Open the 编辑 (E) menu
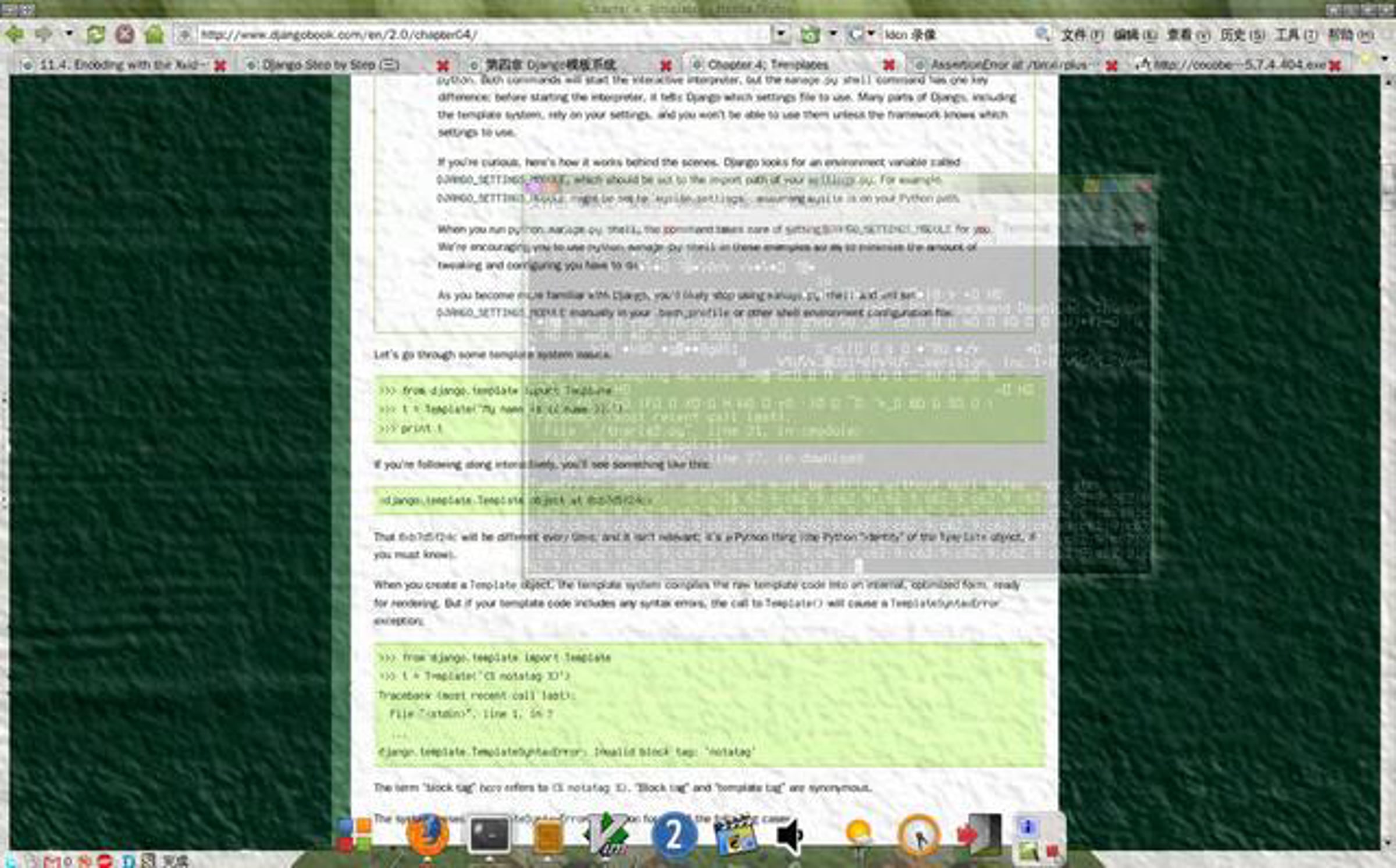The width and height of the screenshot is (1396, 868). (1135, 35)
